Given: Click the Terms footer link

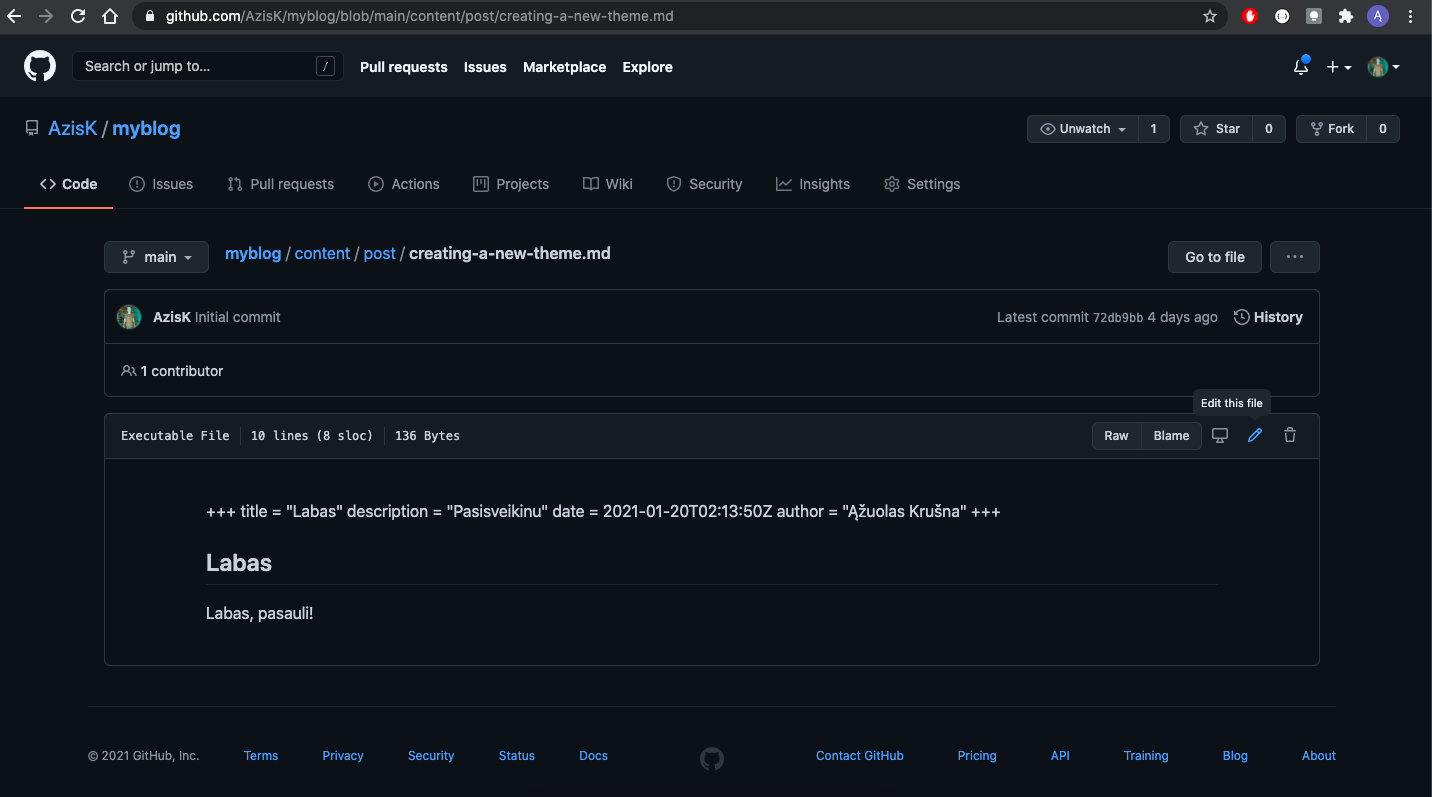Looking at the screenshot, I should 261,756.
